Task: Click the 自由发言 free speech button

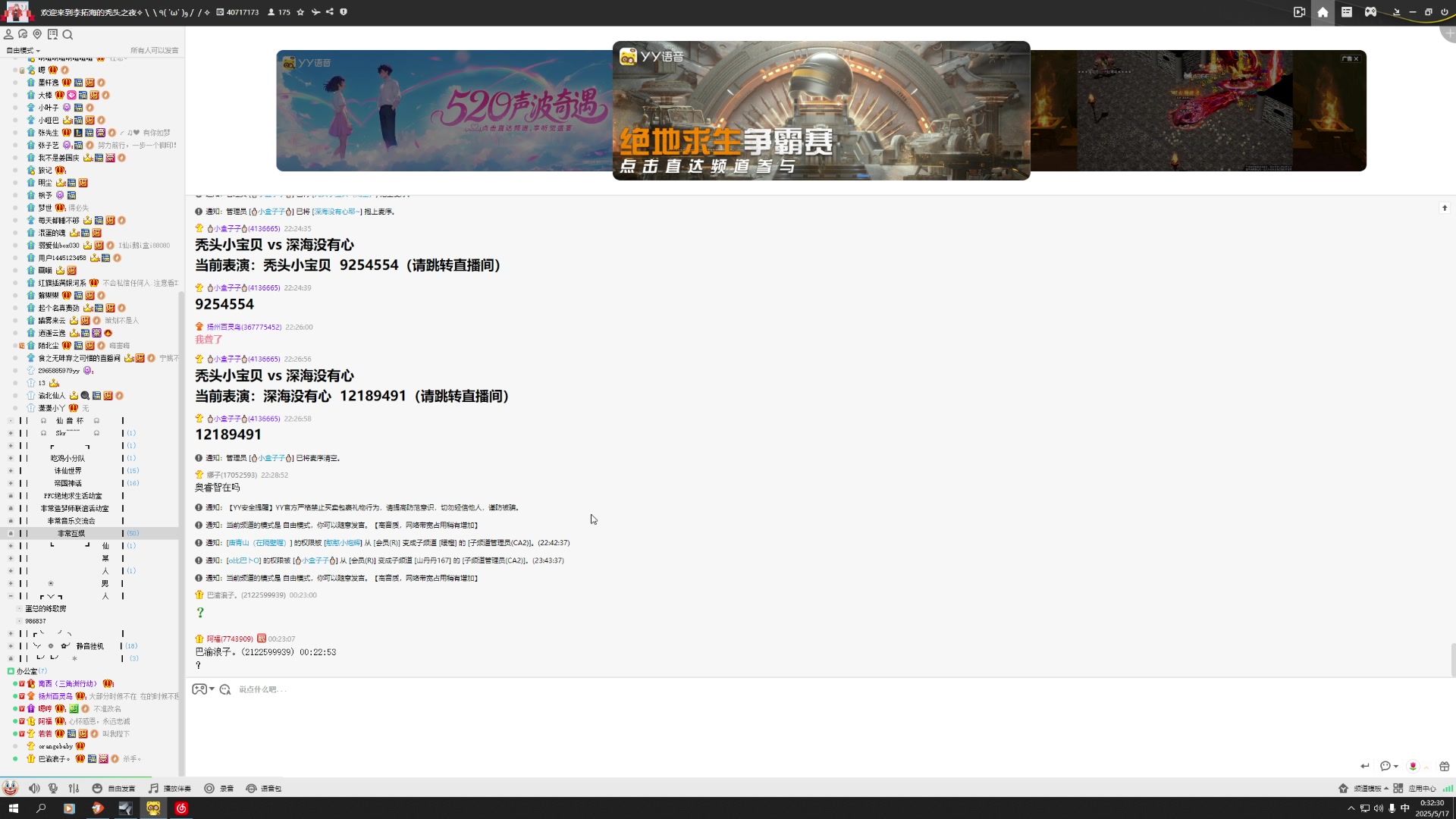Action: pos(114,789)
